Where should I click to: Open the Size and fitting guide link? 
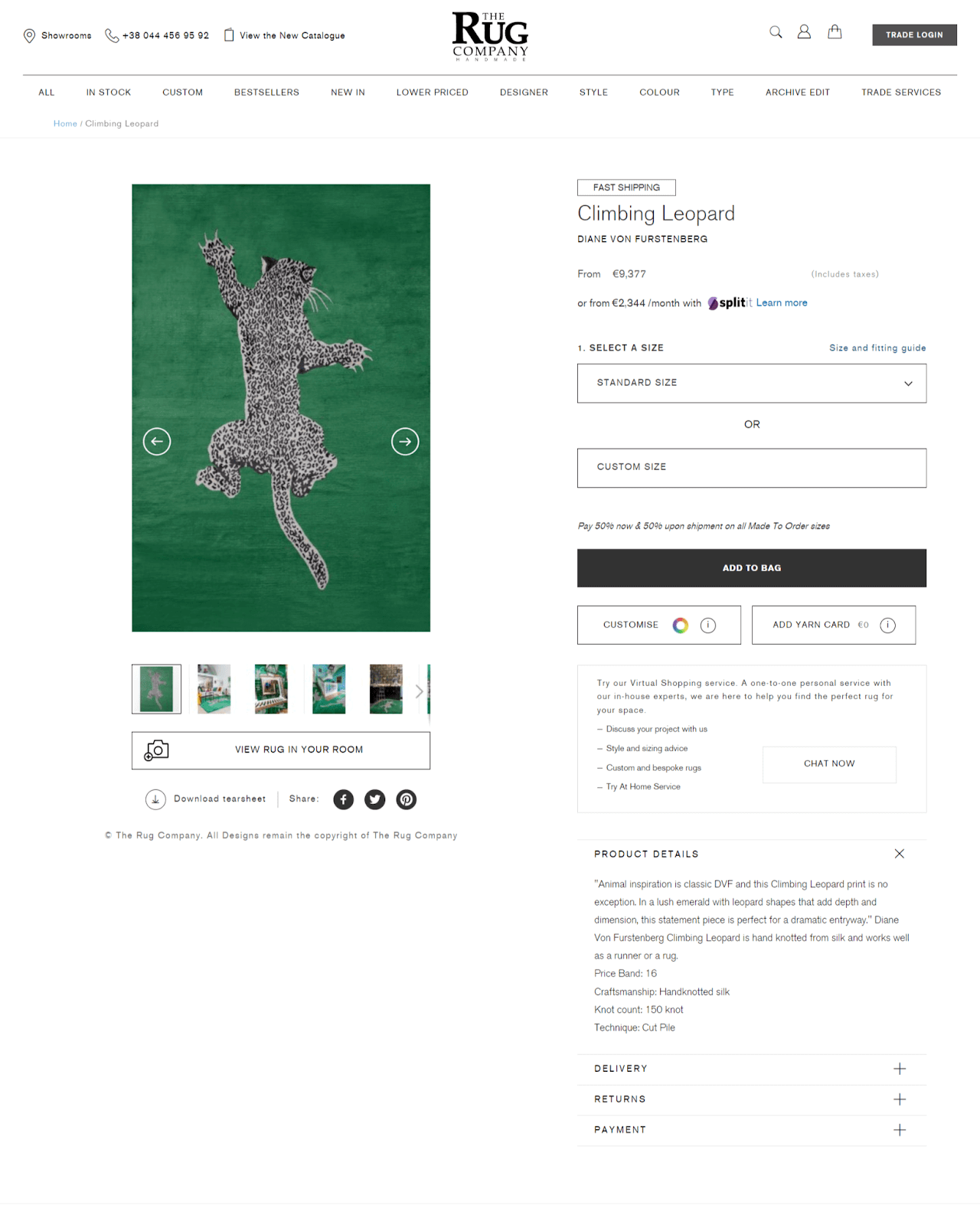coord(877,348)
